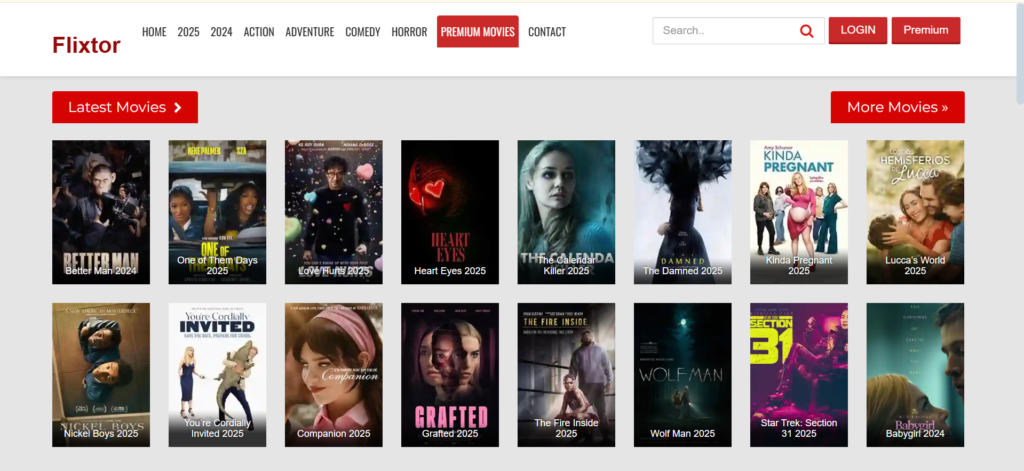Image resolution: width=1024 pixels, height=471 pixels.
Task: Open the Grafted 2025 poster
Action: (x=450, y=375)
